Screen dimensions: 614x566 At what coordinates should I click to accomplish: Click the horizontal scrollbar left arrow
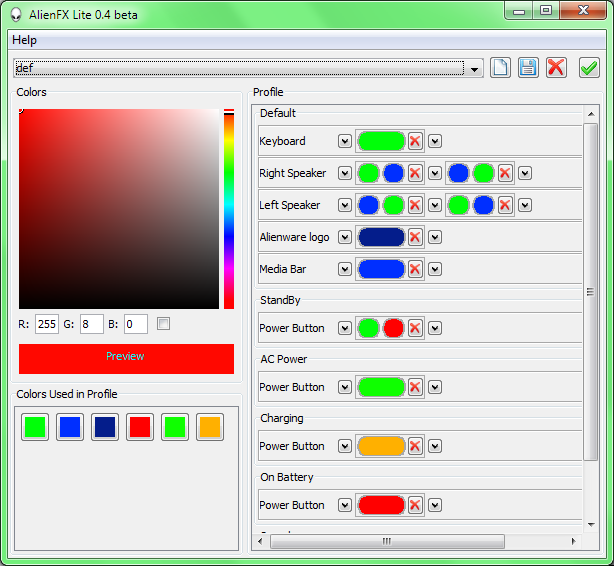[x=260, y=541]
